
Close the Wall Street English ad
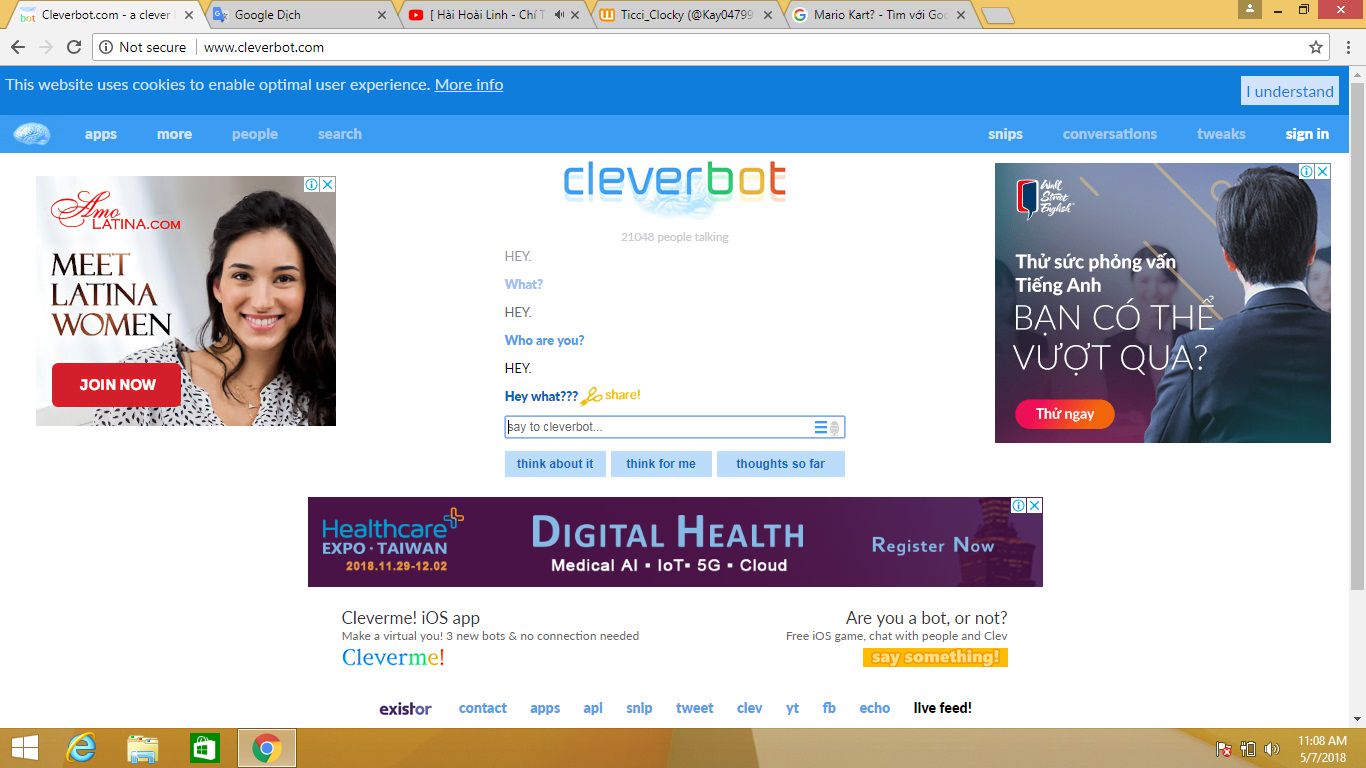(x=1322, y=172)
